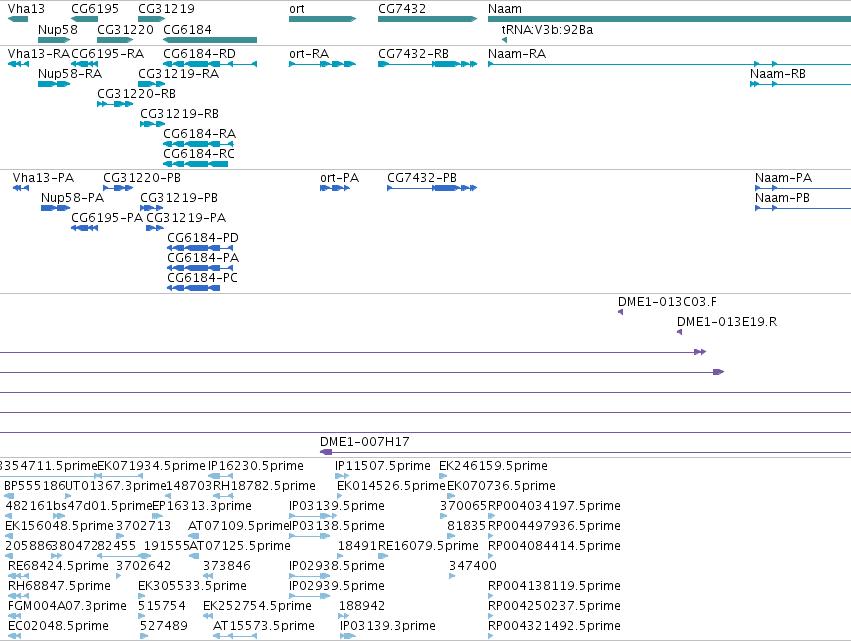
Task: Open protein Naam-PB
Action: coord(782,198)
